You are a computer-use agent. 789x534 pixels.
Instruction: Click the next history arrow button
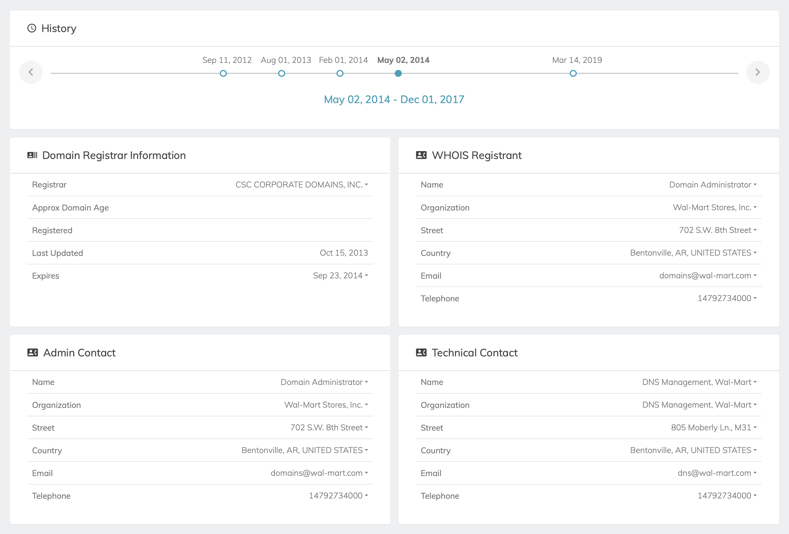pyautogui.click(x=758, y=72)
